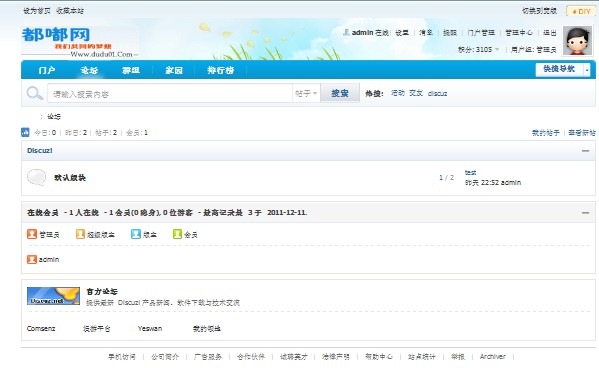Click hot search term 交友

pos(416,93)
